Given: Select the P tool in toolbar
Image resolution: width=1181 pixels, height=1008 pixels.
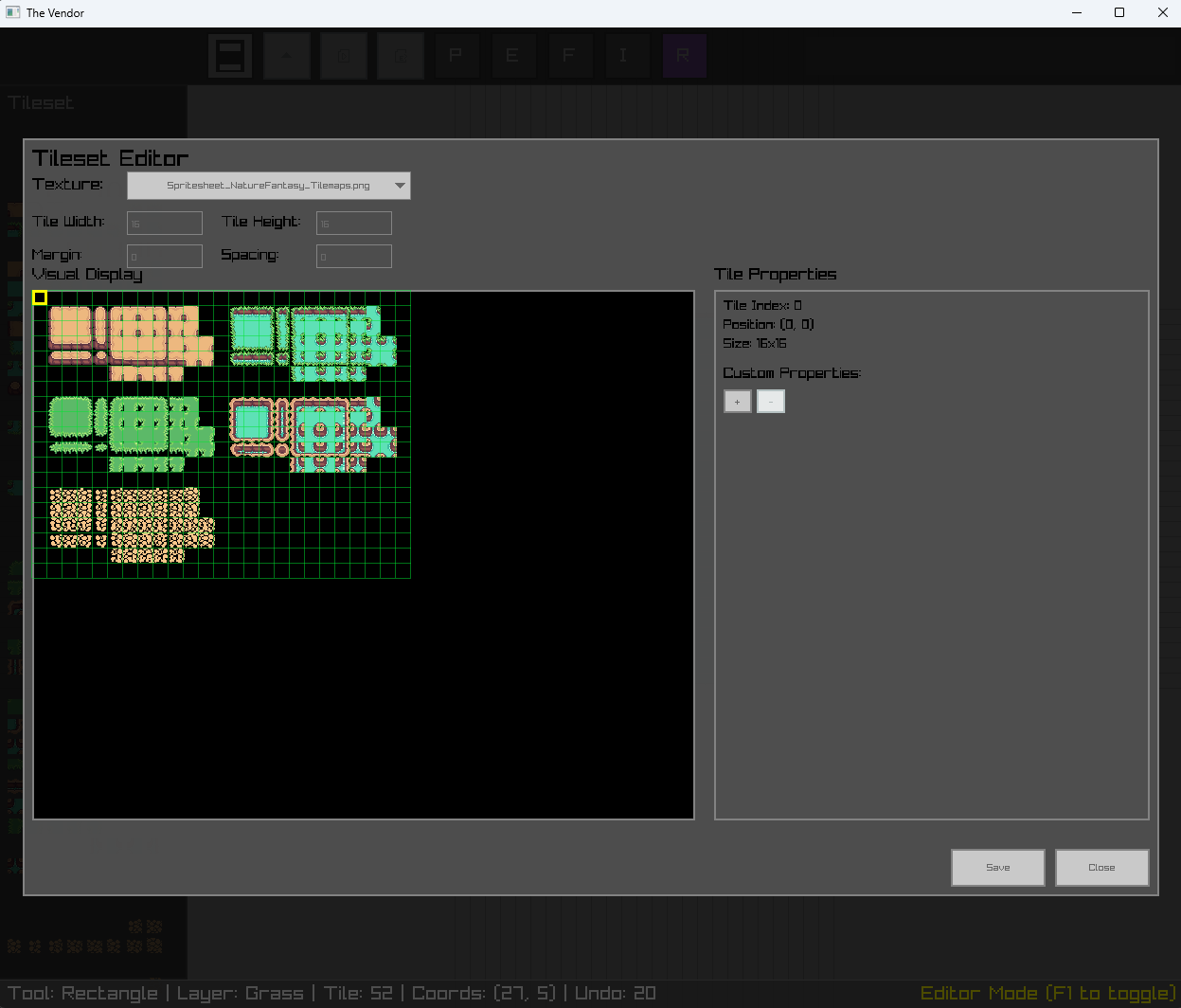Looking at the screenshot, I should 456,56.
